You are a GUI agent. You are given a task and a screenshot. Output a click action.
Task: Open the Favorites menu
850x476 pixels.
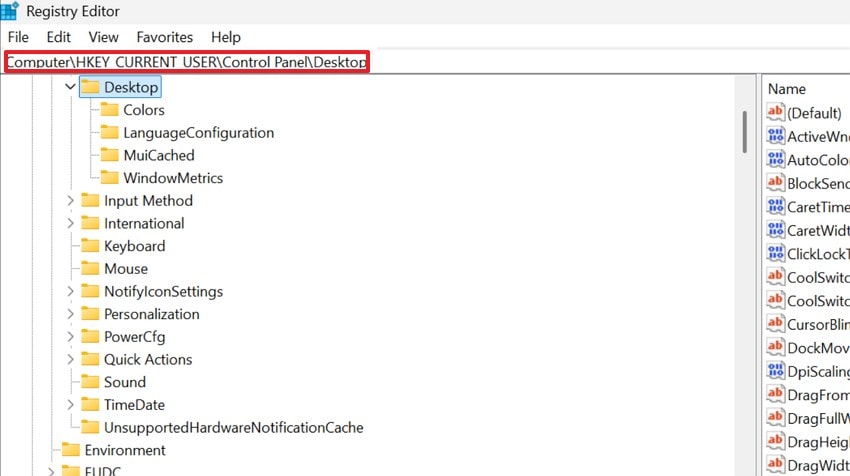165,37
